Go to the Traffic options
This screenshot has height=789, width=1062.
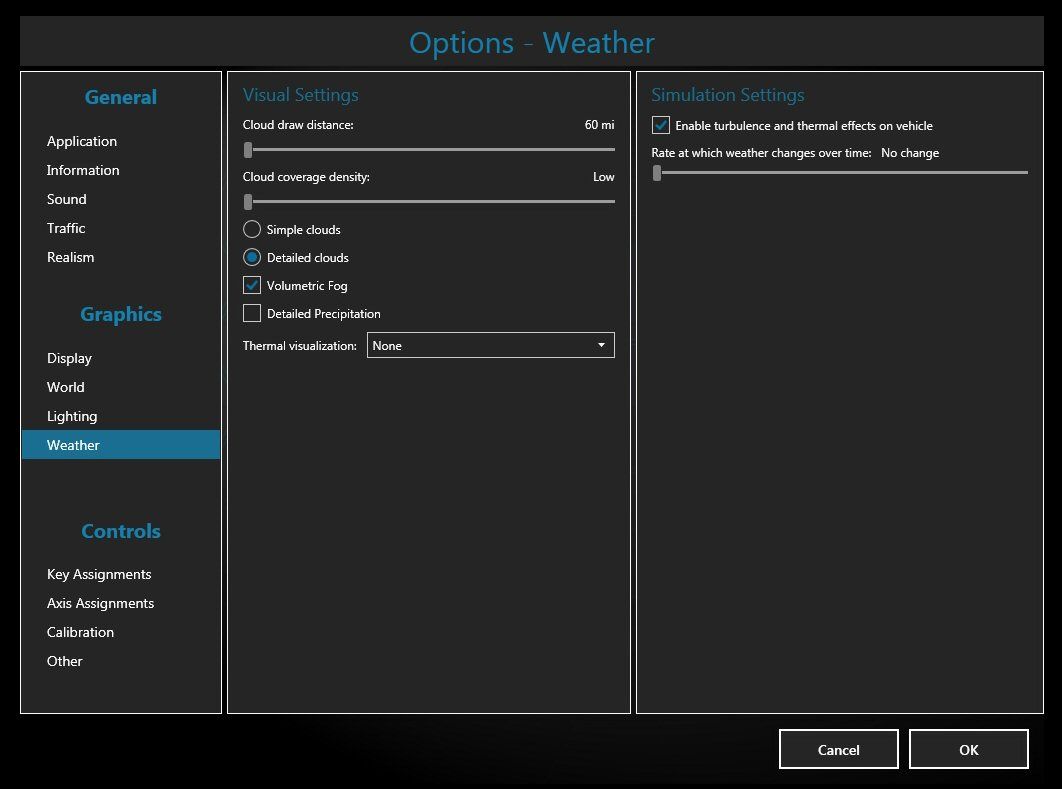click(66, 228)
